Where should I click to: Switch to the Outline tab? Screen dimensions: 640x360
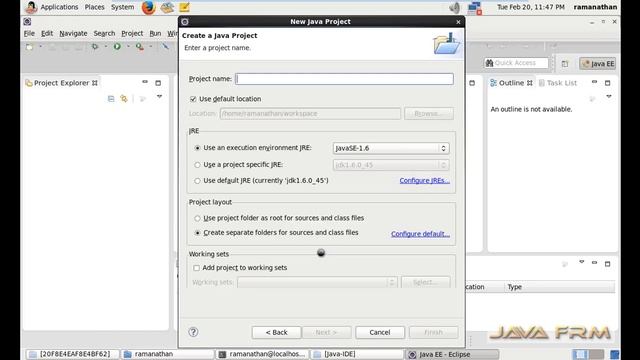(511, 83)
